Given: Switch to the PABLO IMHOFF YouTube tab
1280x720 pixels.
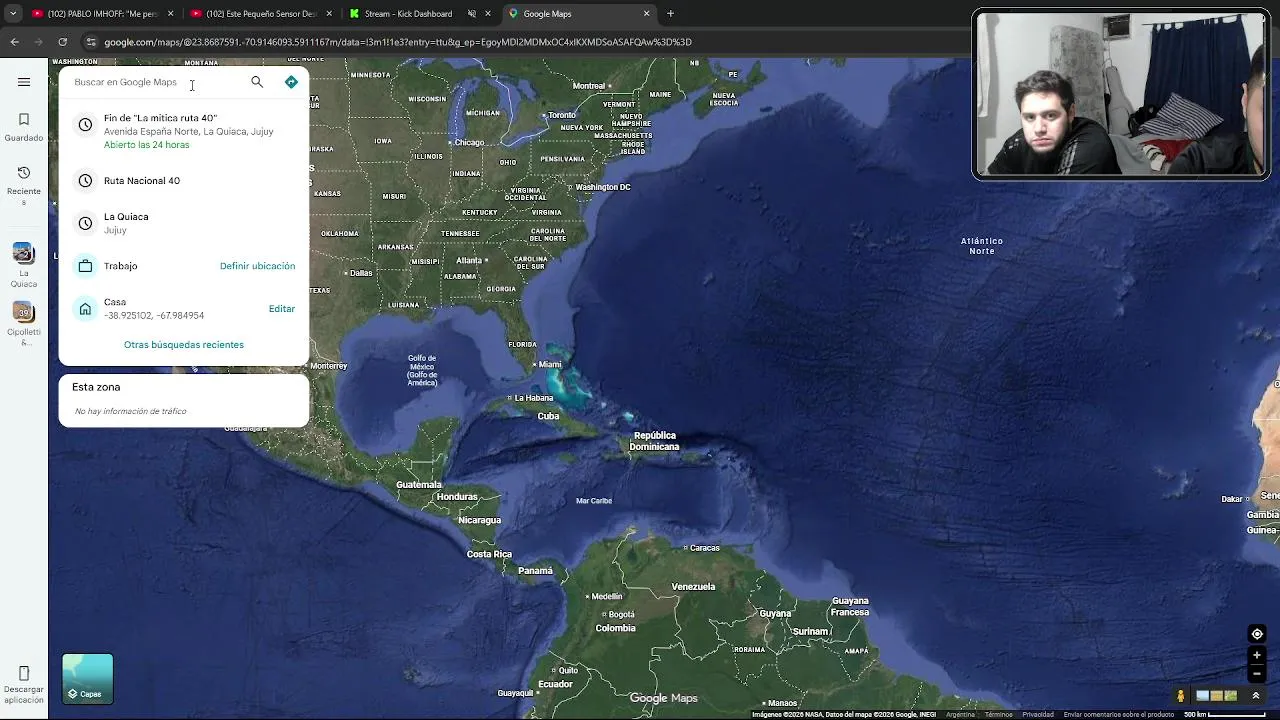Looking at the screenshot, I should [100, 14].
